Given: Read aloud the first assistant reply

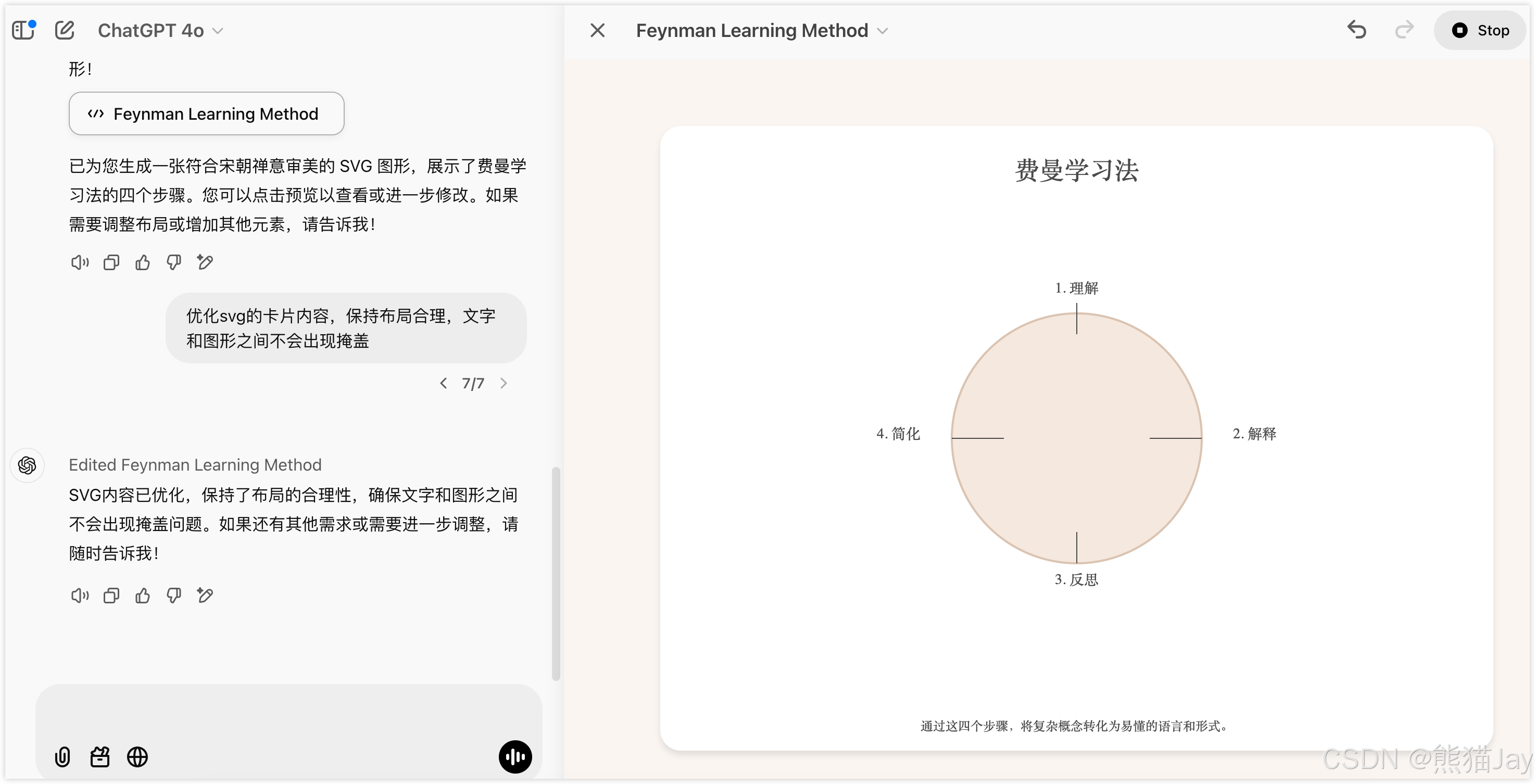Looking at the screenshot, I should pos(79,262).
